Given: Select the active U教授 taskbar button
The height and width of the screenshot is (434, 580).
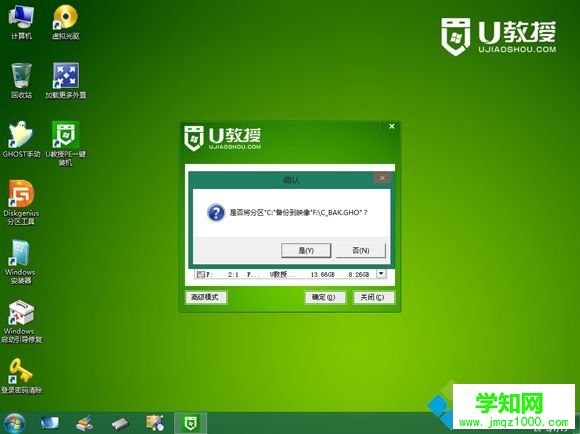Looking at the screenshot, I should (x=191, y=423).
